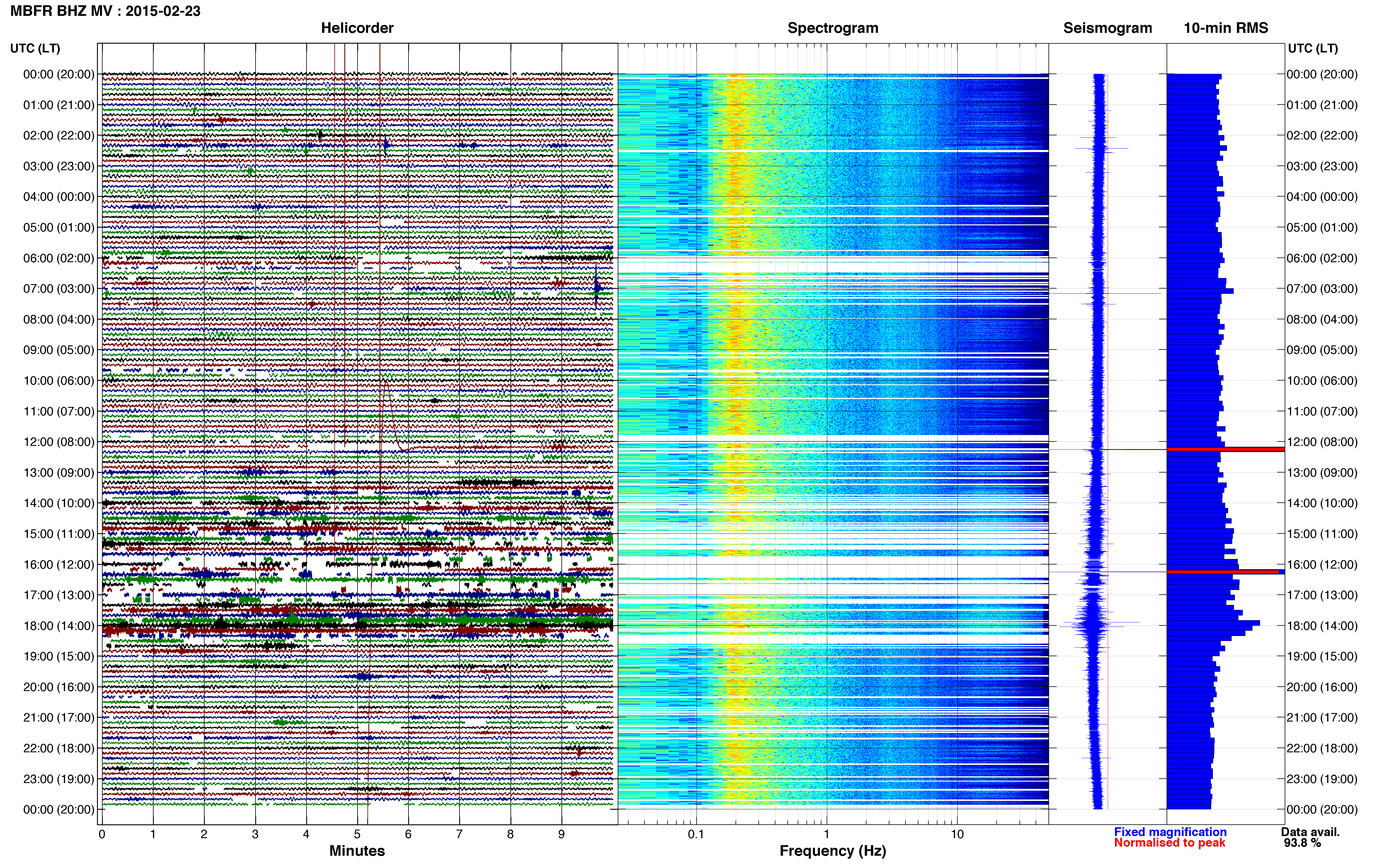
Task: Click the title 'MBFR BHZ MV : 2015-02-23'
Action: (105, 11)
